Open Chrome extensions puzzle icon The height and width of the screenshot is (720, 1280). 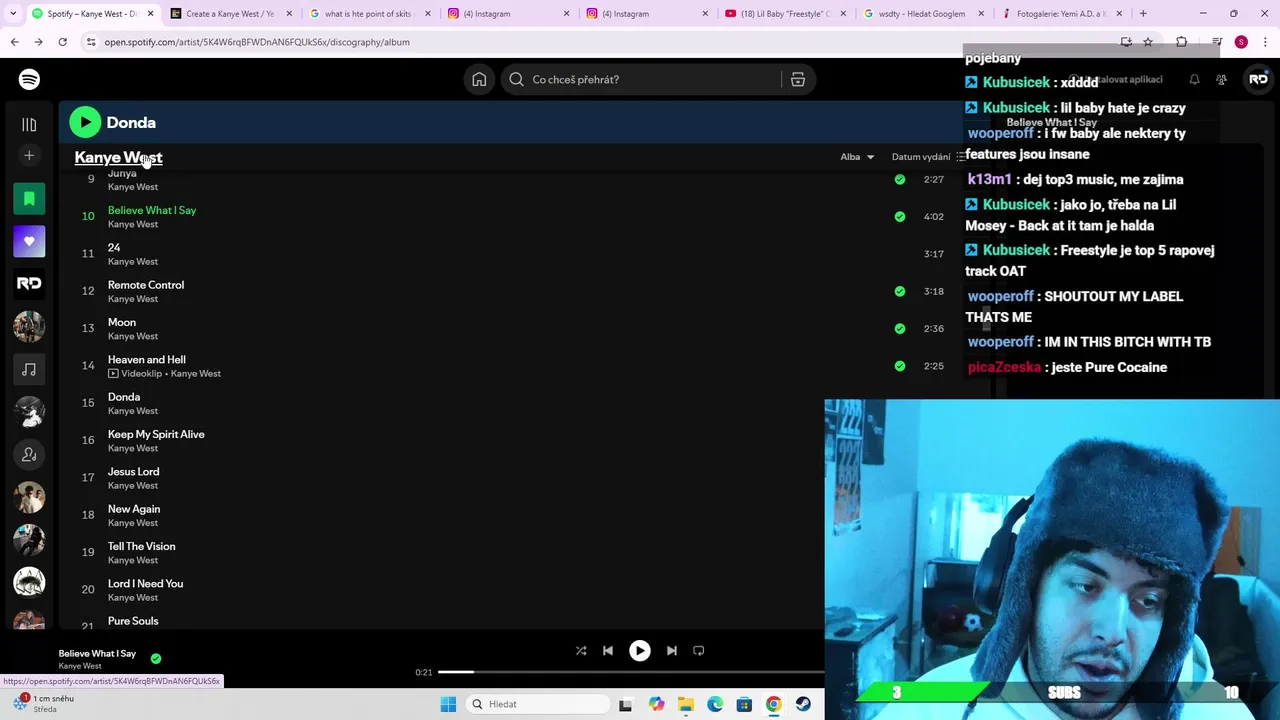(x=1181, y=42)
